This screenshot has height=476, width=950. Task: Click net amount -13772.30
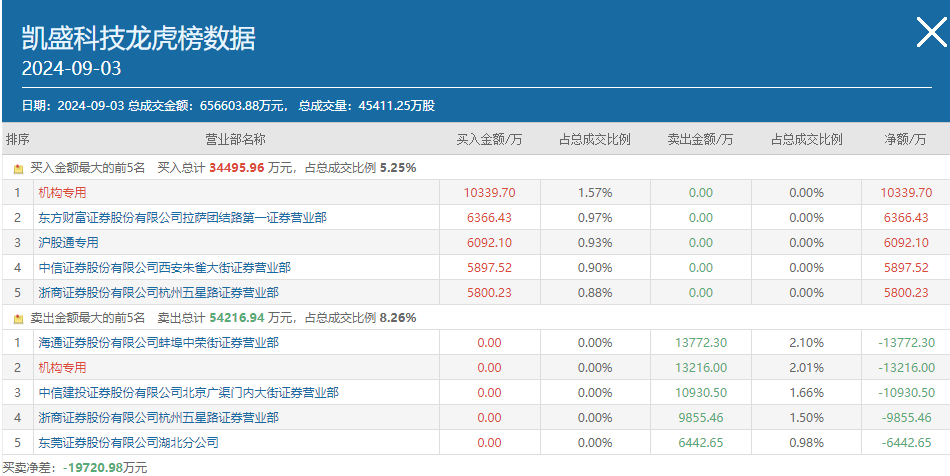pyautogui.click(x=906, y=342)
